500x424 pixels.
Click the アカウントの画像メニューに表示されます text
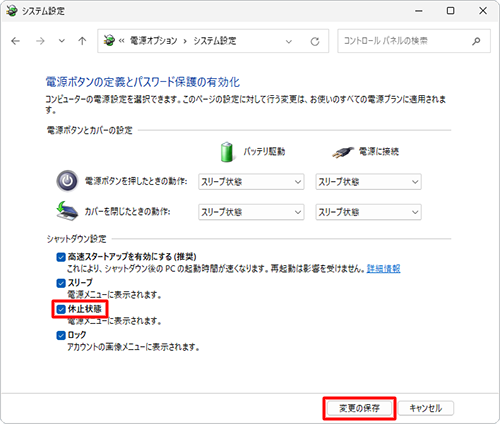tap(133, 347)
